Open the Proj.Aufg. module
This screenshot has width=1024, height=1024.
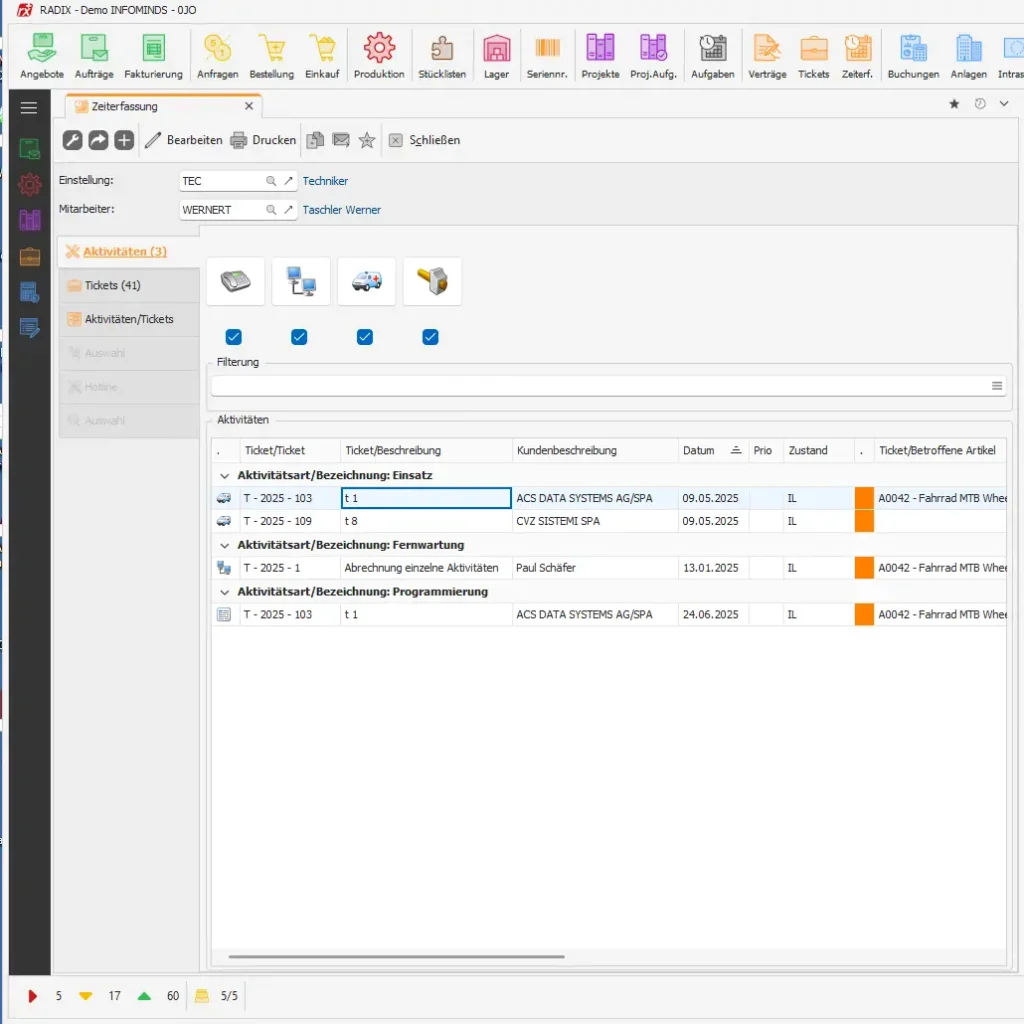click(653, 56)
